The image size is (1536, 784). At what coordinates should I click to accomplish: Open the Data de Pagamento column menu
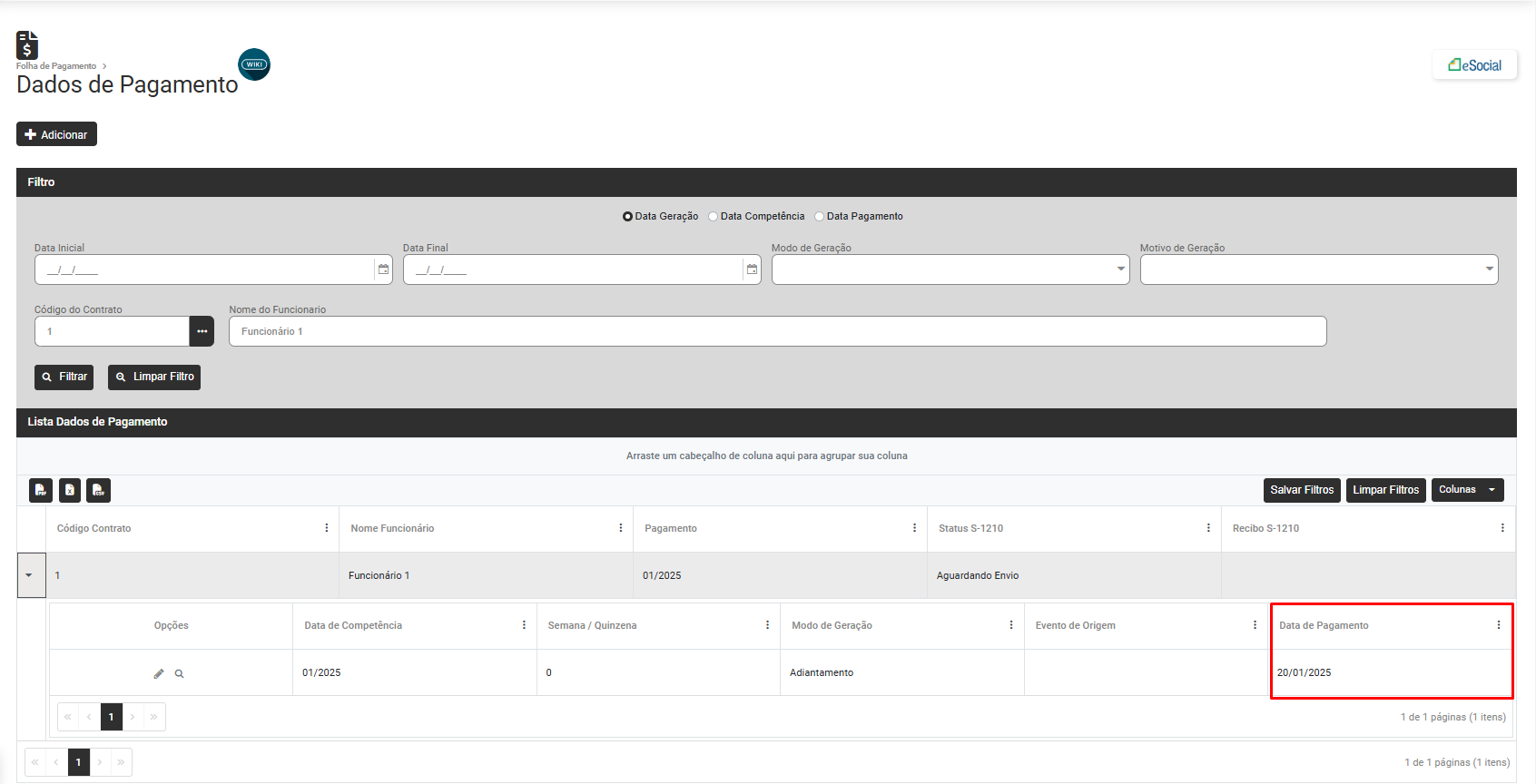[x=1498, y=625]
